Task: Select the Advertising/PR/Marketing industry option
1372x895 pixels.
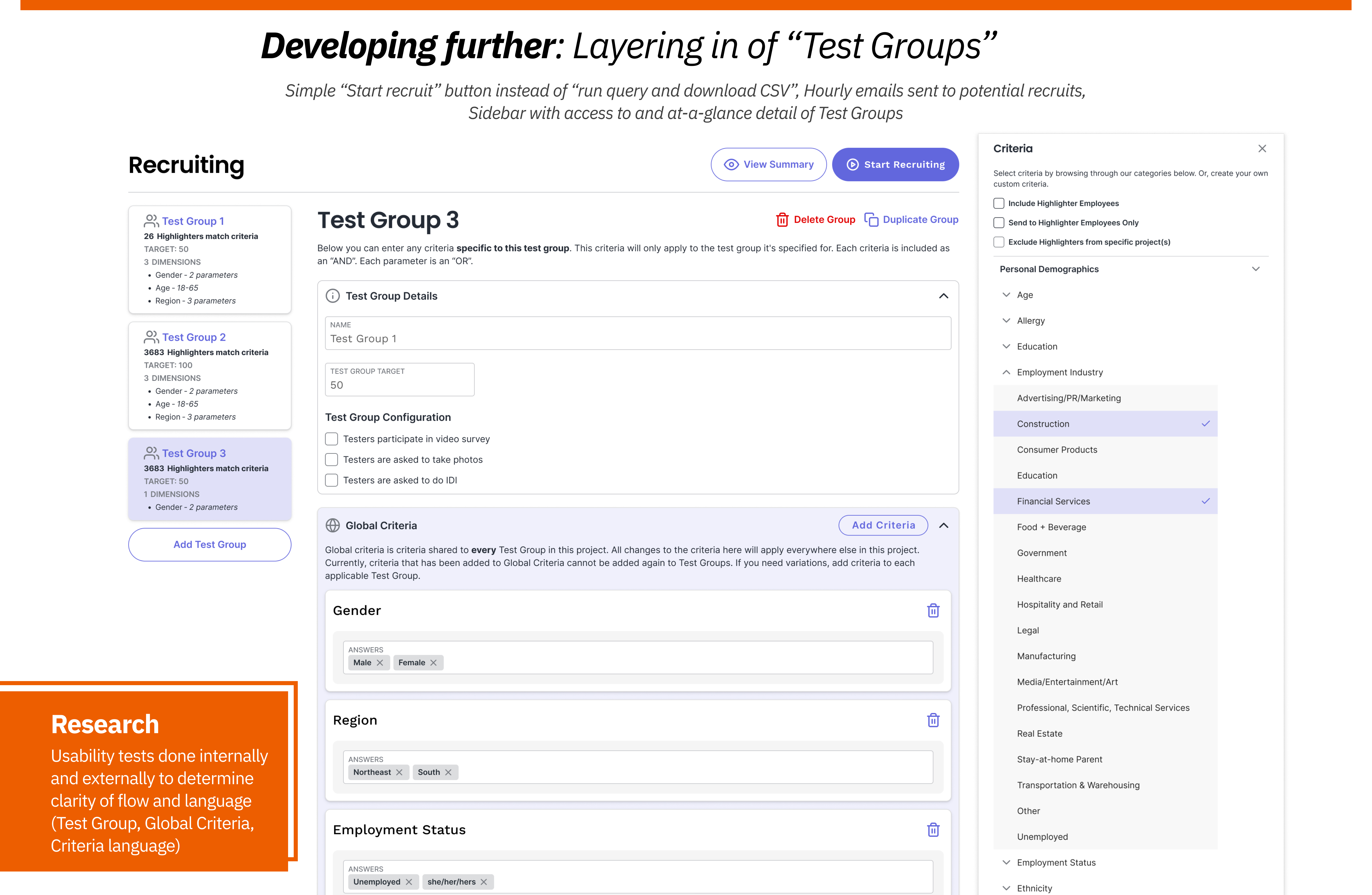Action: 1105,398
